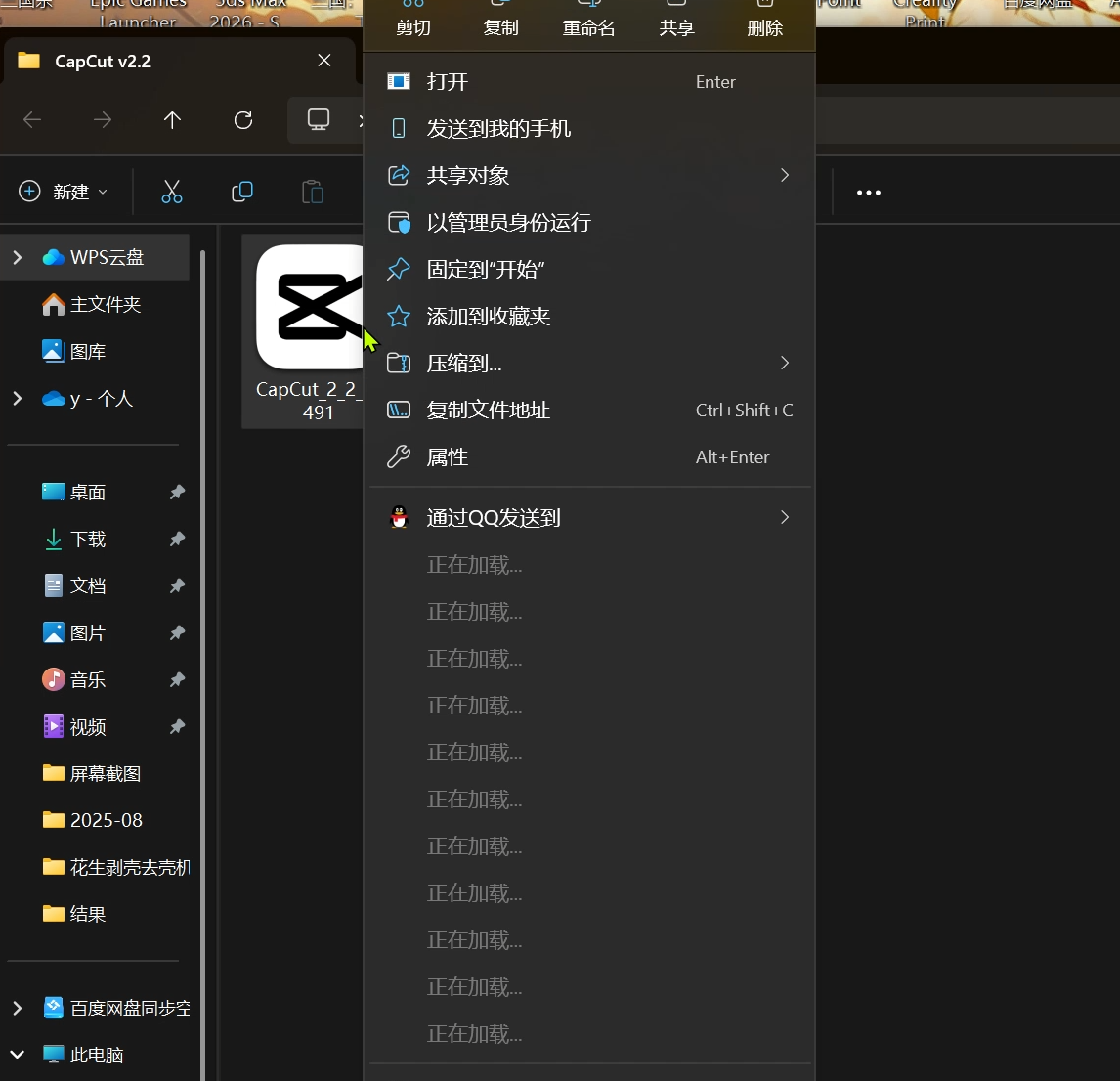Open the 2025-08 folder in sidebar
The height and width of the screenshot is (1081, 1120).
[x=92, y=819]
